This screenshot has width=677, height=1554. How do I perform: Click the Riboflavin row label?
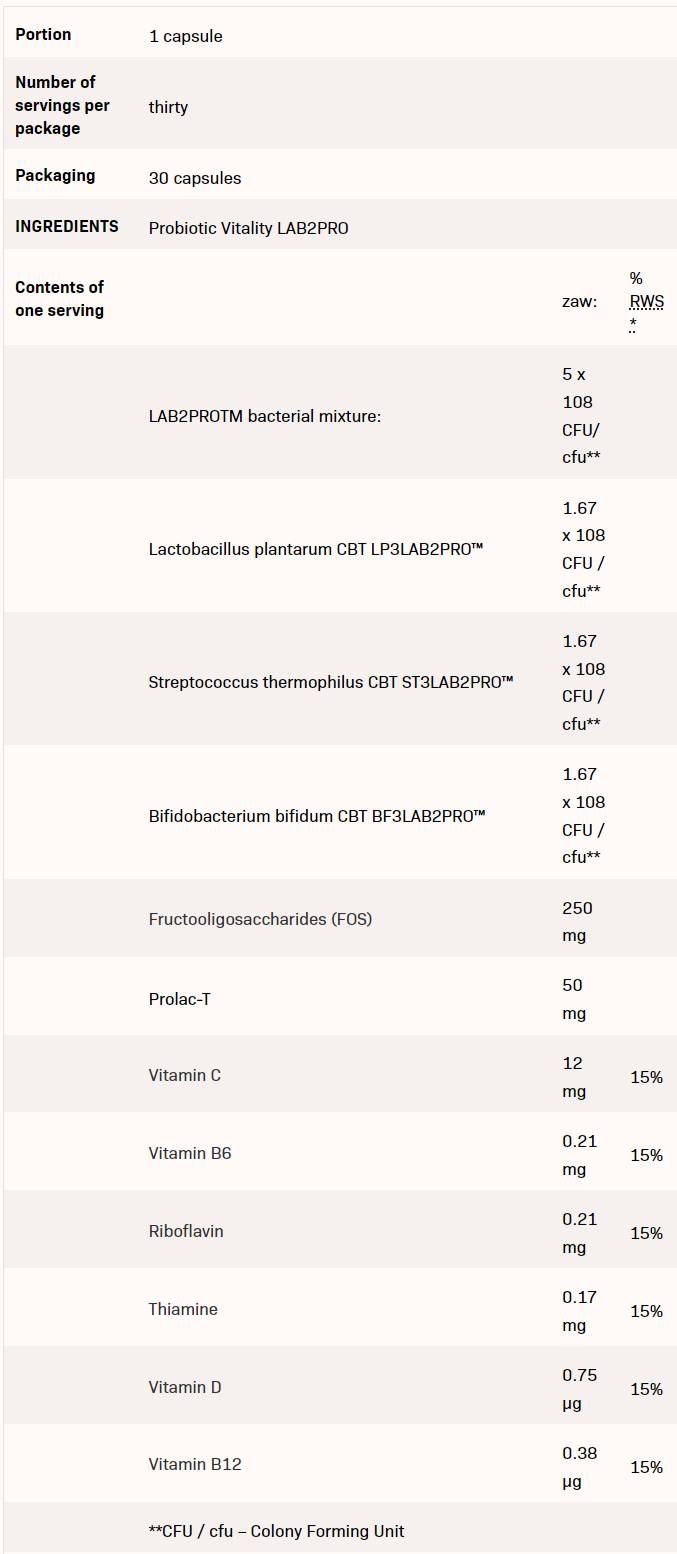186,1231
